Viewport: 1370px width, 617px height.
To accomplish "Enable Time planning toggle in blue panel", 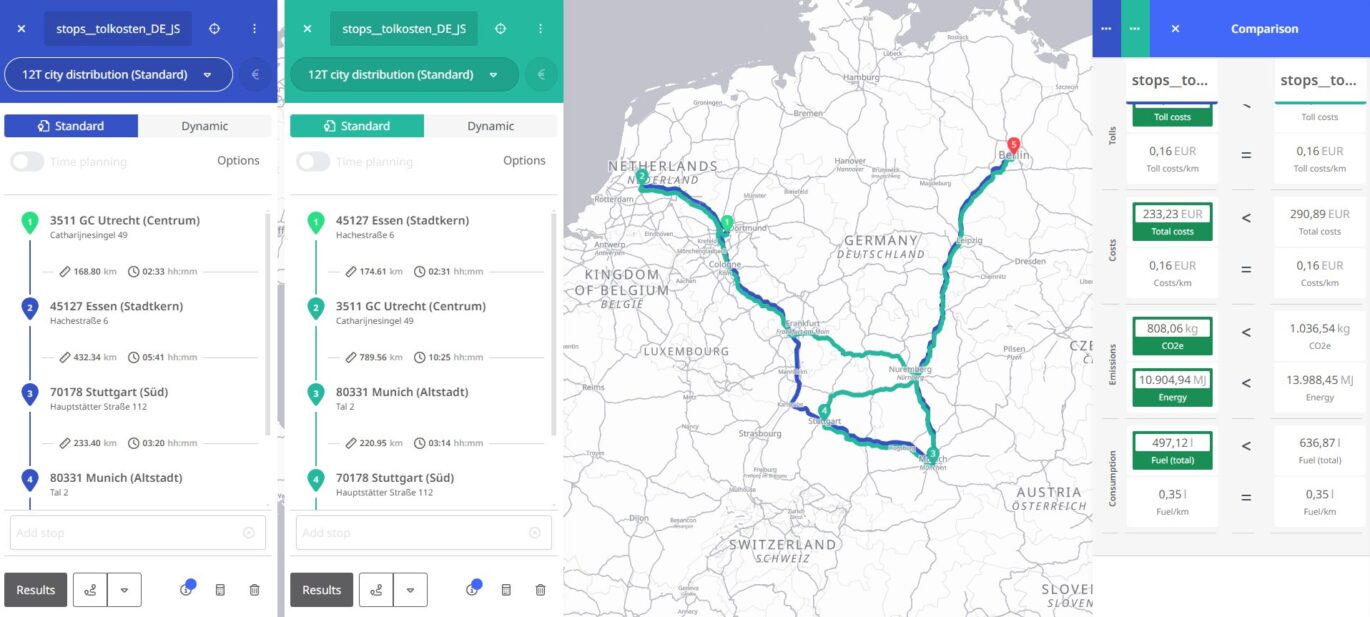I will click(27, 162).
